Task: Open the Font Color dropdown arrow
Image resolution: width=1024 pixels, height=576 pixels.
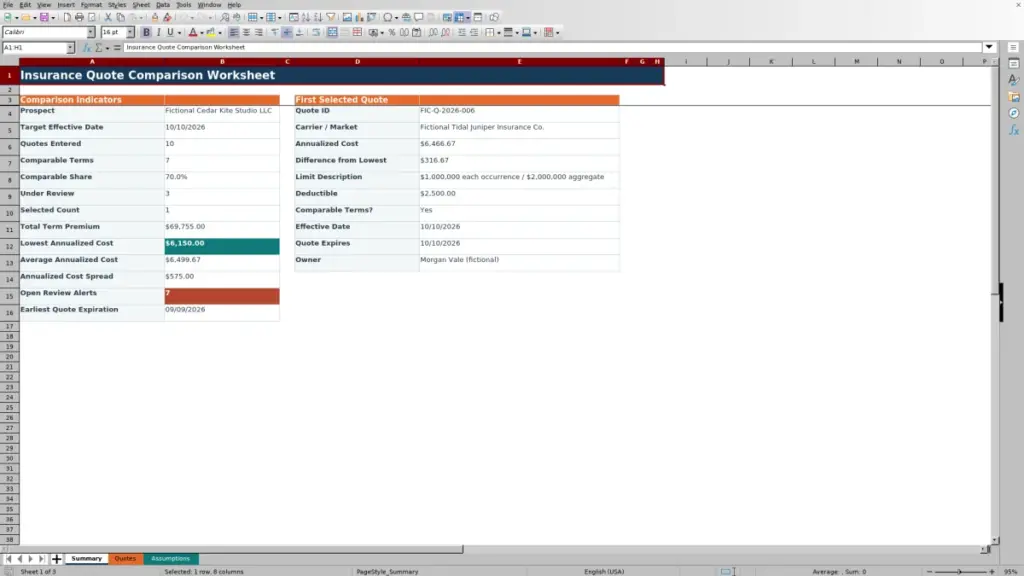Action: coord(202,33)
